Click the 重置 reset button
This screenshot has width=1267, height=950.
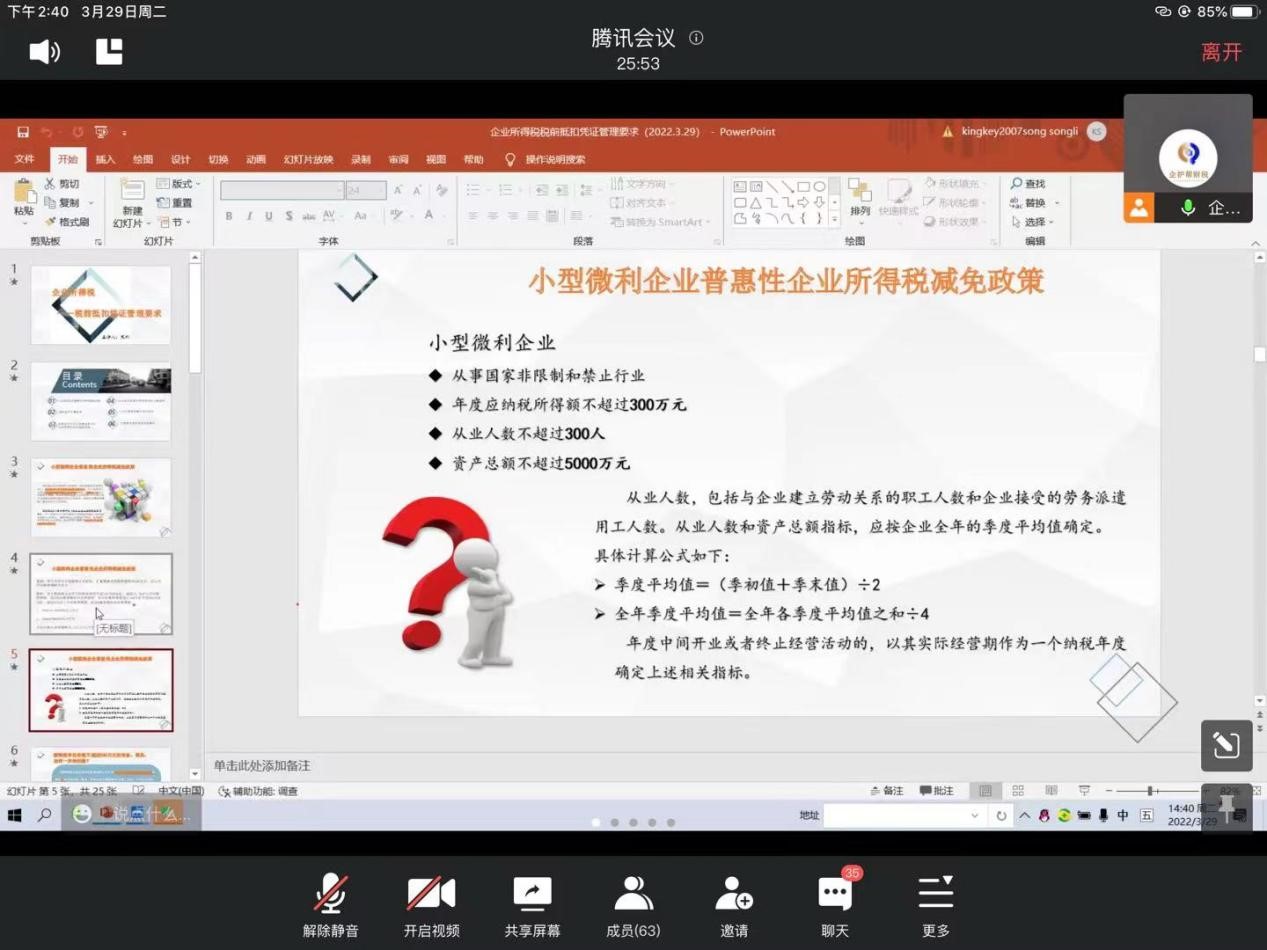[175, 203]
